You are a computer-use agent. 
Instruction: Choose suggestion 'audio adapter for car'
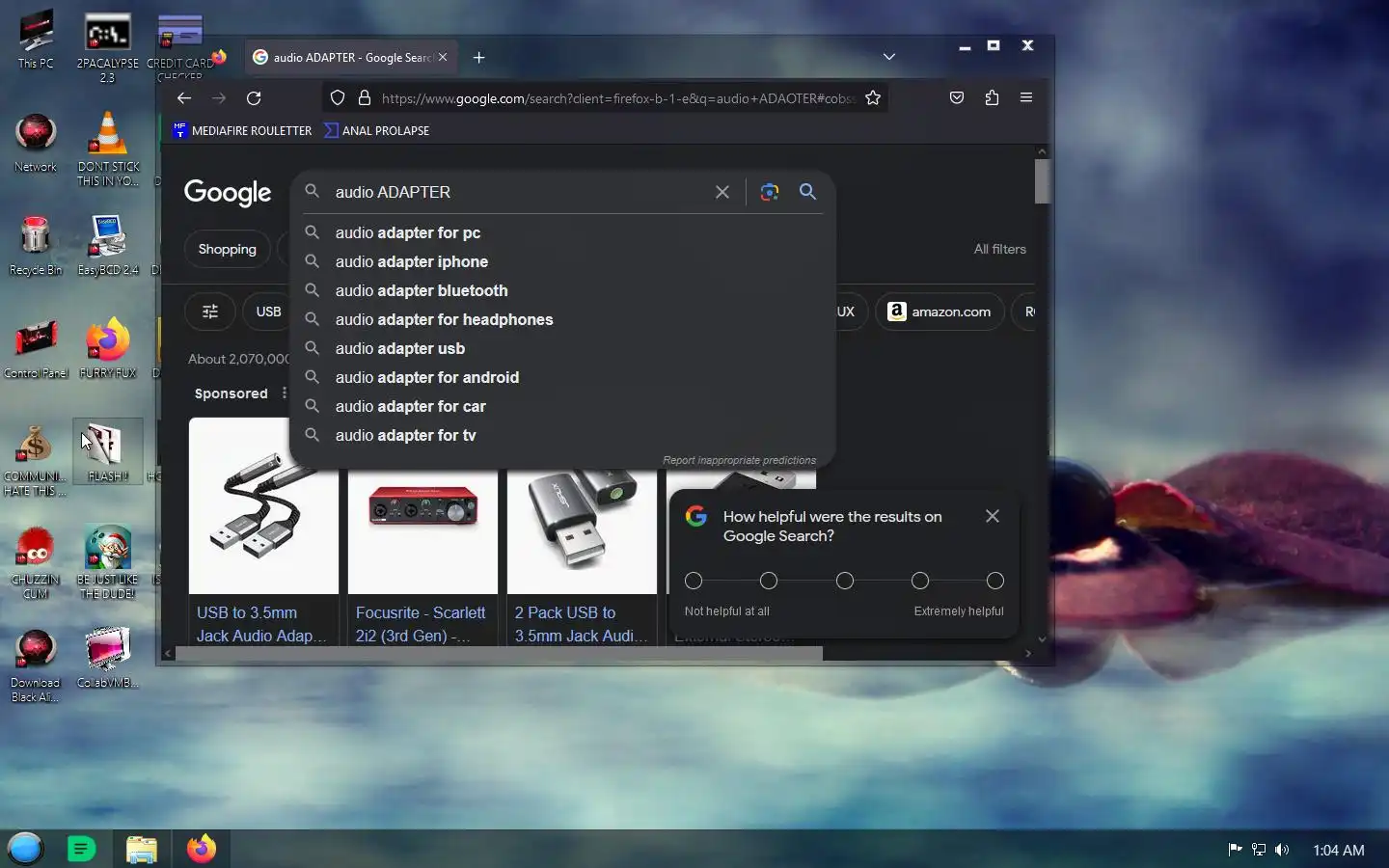pos(562,406)
